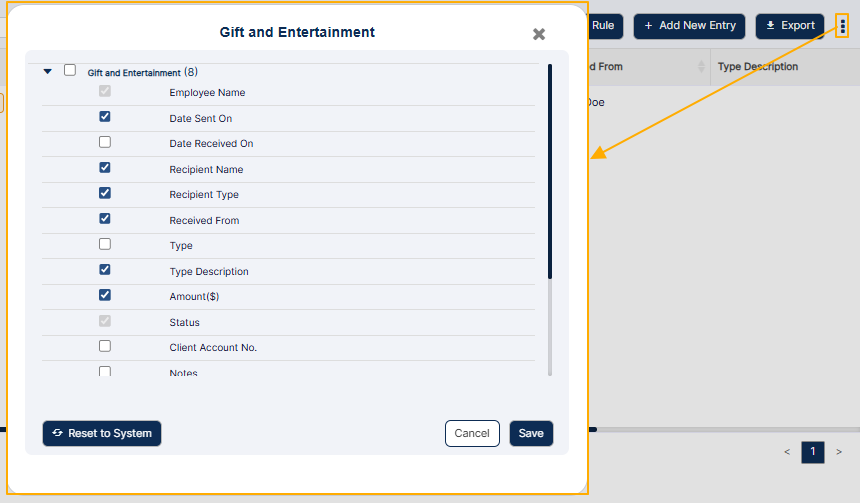Image resolution: width=860 pixels, height=503 pixels.
Task: Select the Employee Name label
Action: (x=207, y=93)
